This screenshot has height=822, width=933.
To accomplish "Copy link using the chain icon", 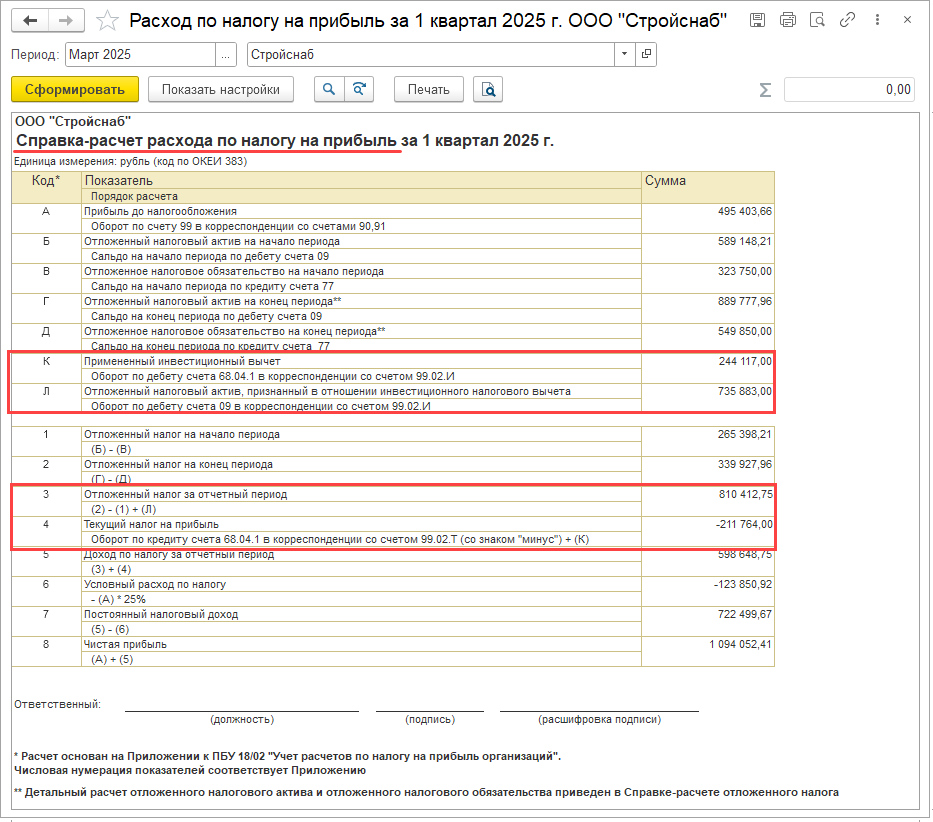I will (x=848, y=20).
